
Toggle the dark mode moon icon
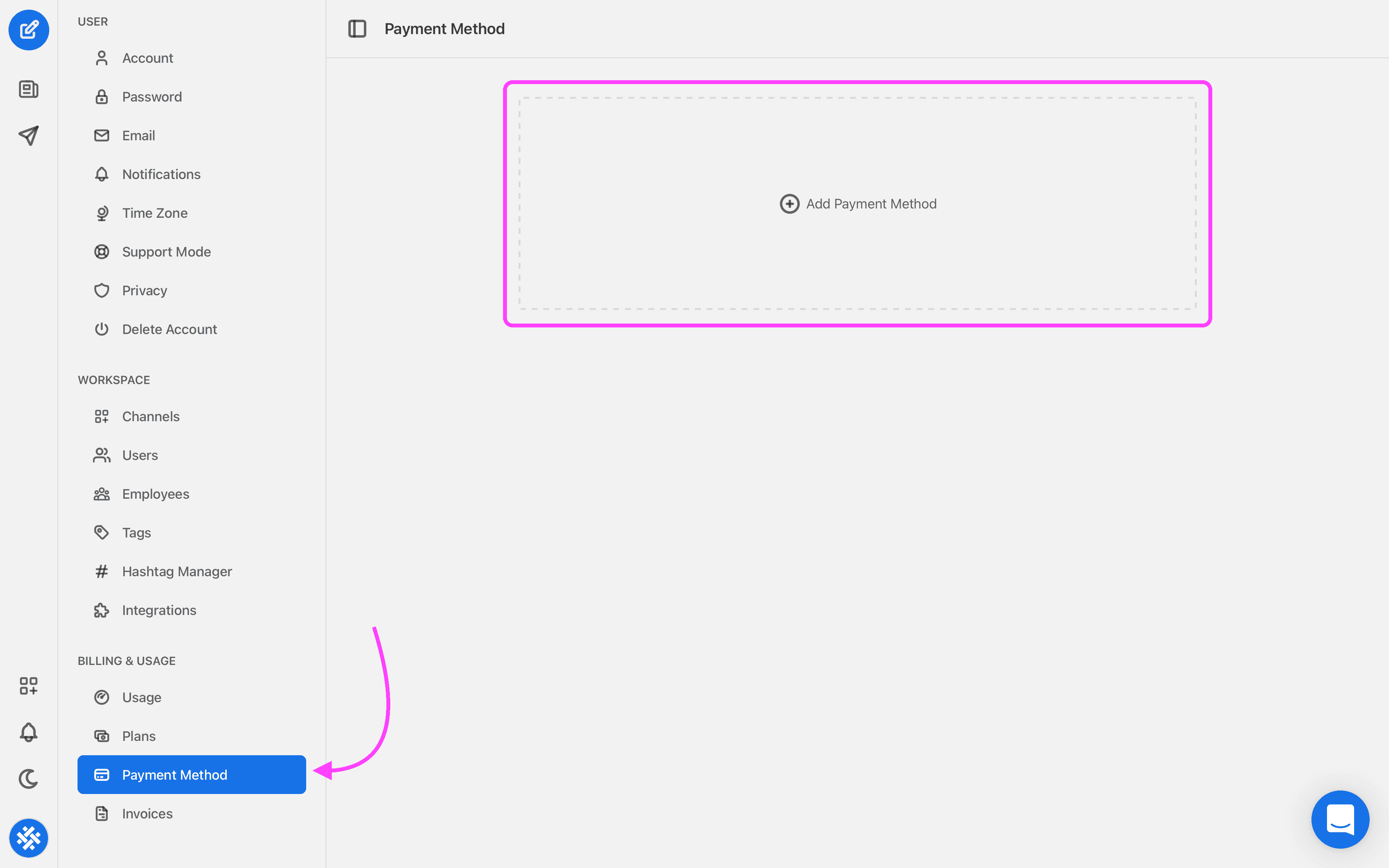tap(29, 778)
